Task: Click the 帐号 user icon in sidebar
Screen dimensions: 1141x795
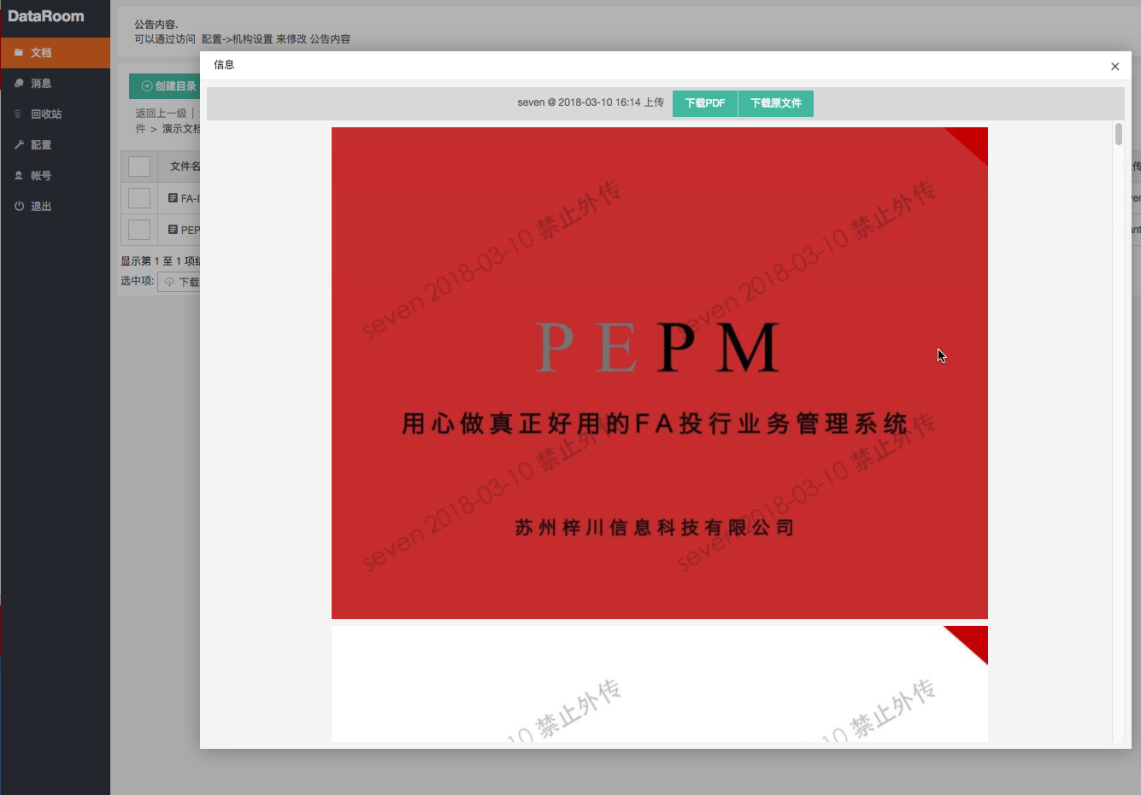Action: (18, 175)
